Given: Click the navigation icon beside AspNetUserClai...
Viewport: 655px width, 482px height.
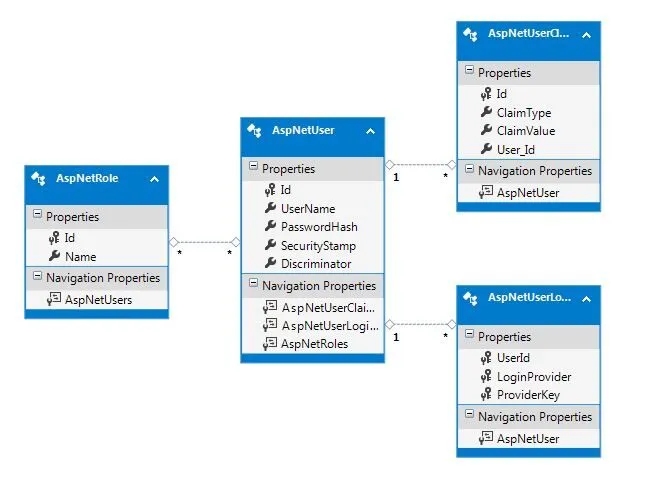Looking at the screenshot, I should tap(270, 307).
